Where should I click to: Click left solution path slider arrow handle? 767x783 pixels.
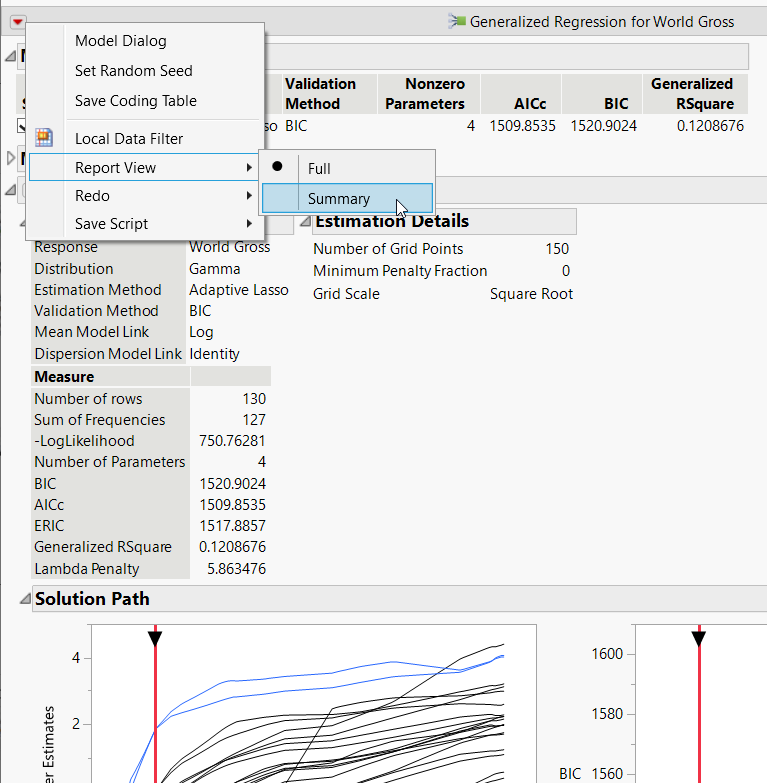point(155,637)
